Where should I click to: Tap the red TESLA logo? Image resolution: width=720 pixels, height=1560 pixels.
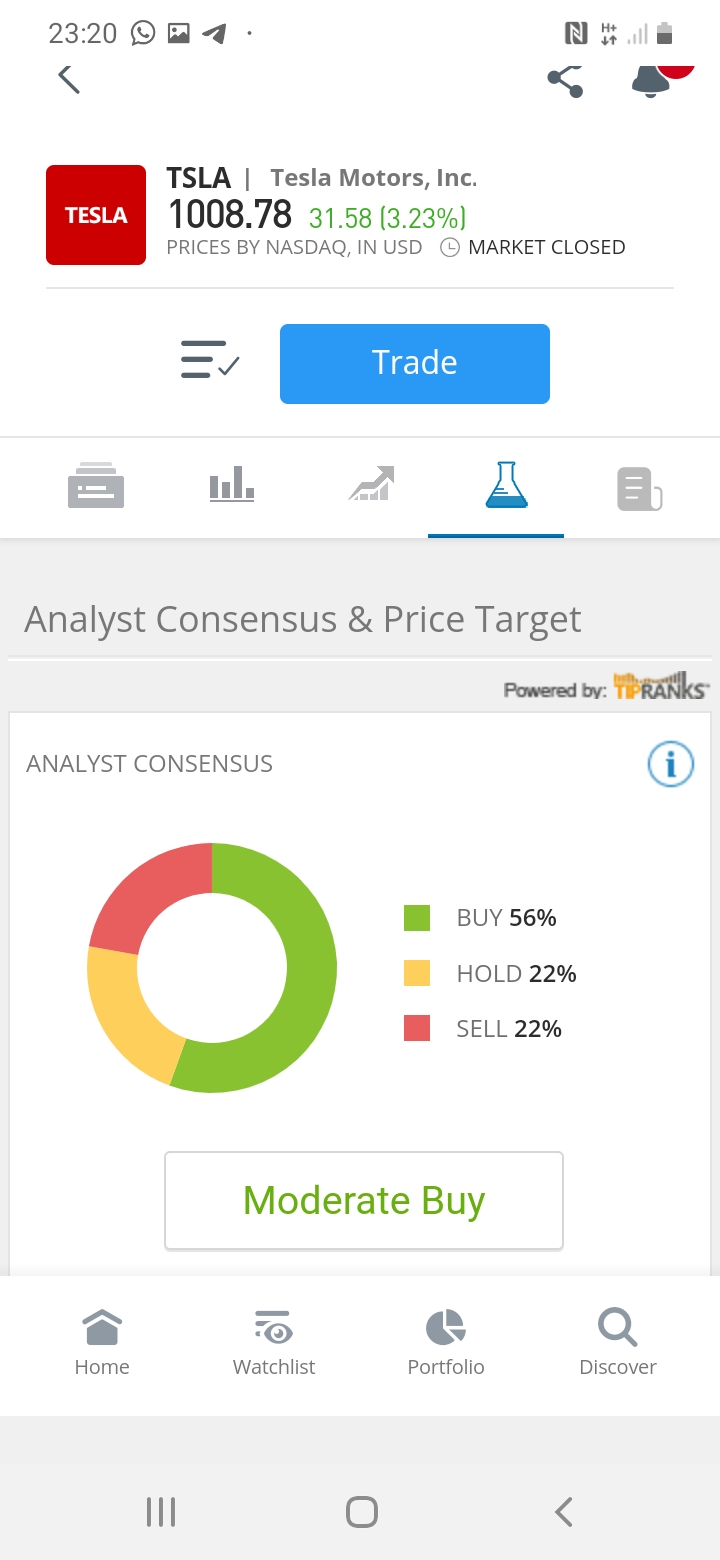[96, 215]
